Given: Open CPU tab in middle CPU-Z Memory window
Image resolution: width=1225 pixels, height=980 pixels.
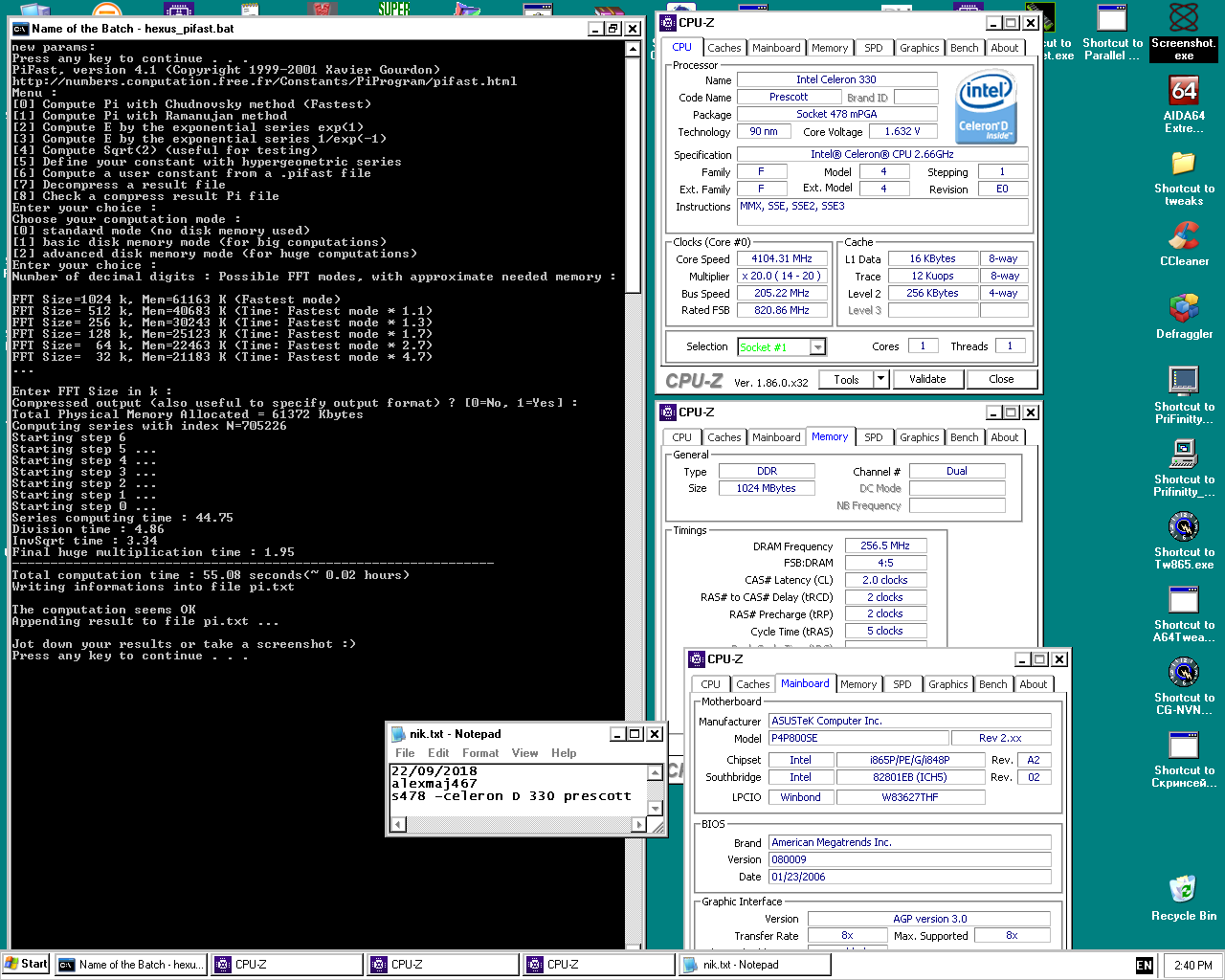Looking at the screenshot, I should pyautogui.click(x=682, y=437).
